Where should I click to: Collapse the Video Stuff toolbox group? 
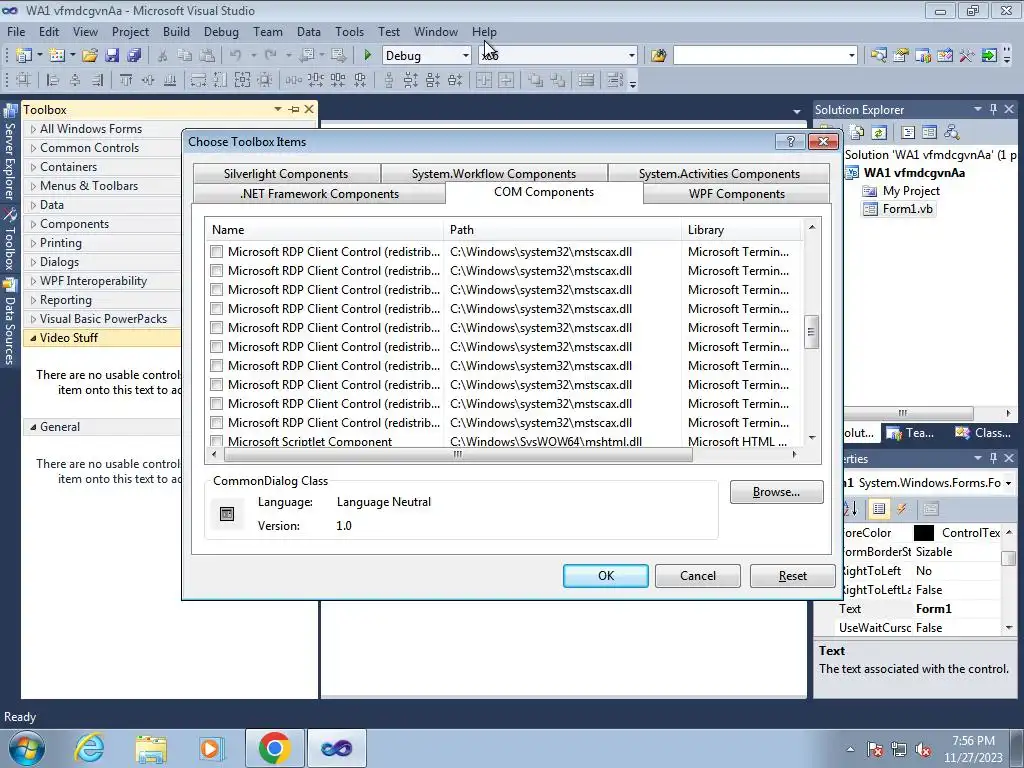pos(33,338)
